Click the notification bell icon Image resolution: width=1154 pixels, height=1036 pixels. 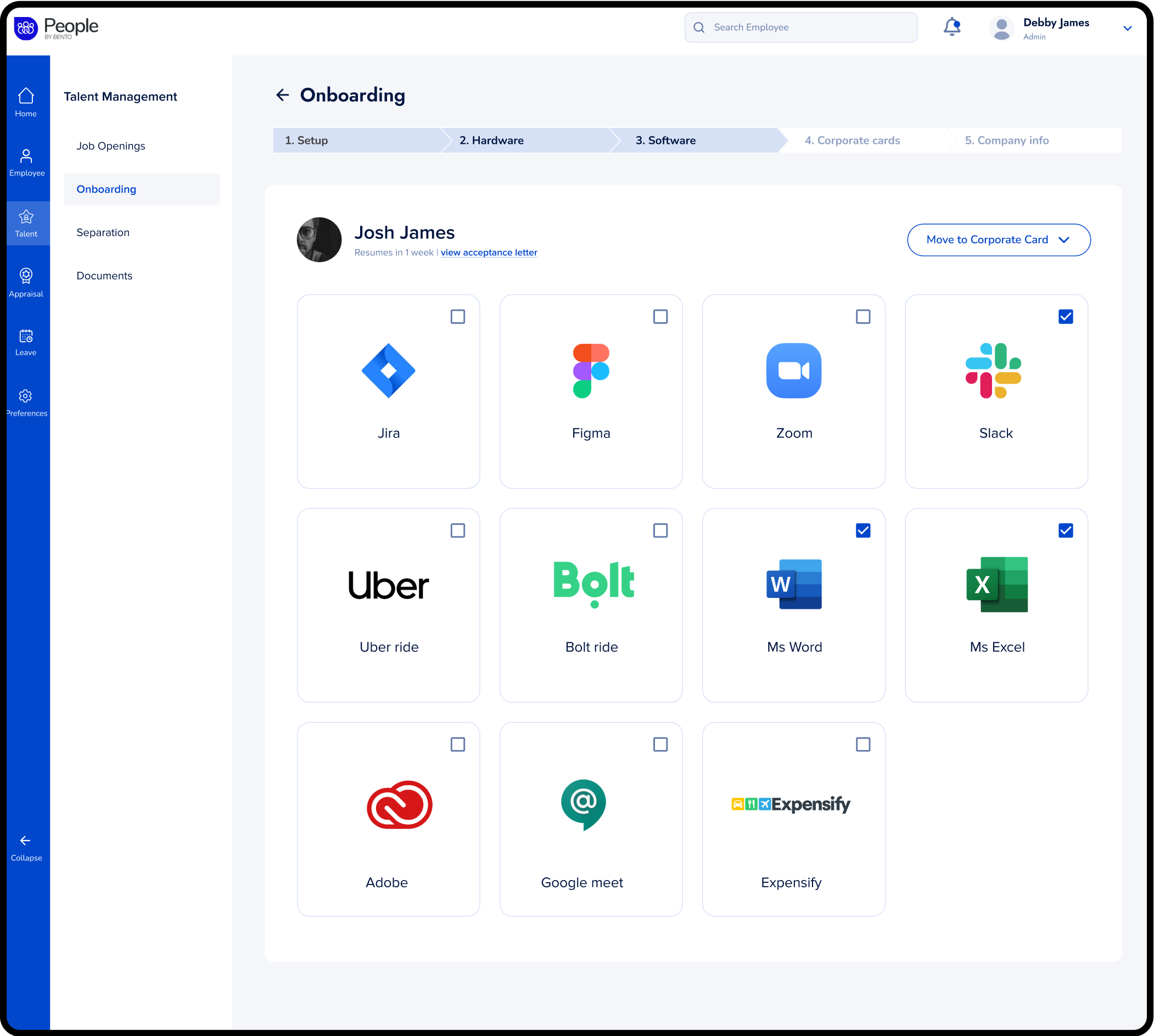click(951, 27)
